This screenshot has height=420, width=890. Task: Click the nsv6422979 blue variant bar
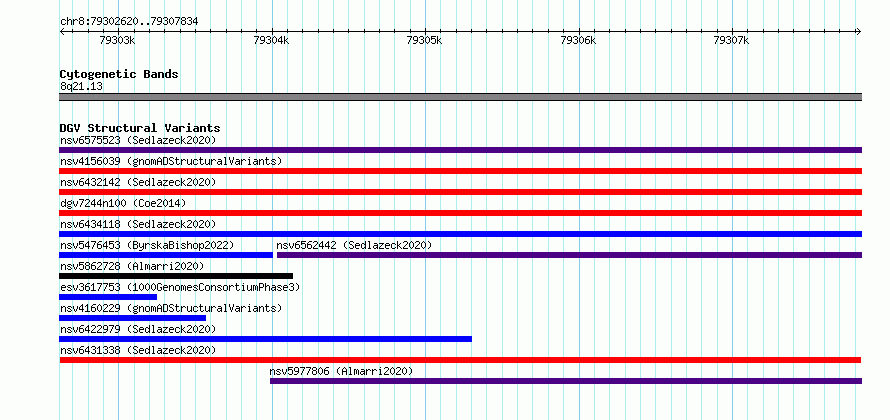[x=265, y=339]
